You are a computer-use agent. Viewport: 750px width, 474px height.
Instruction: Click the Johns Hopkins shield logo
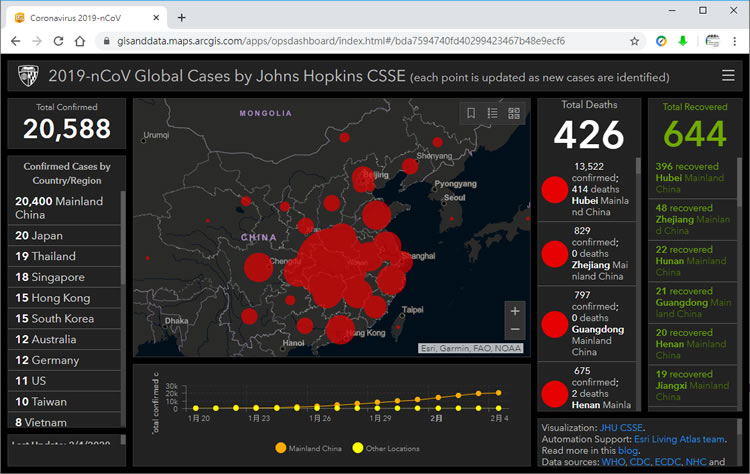pos(28,76)
